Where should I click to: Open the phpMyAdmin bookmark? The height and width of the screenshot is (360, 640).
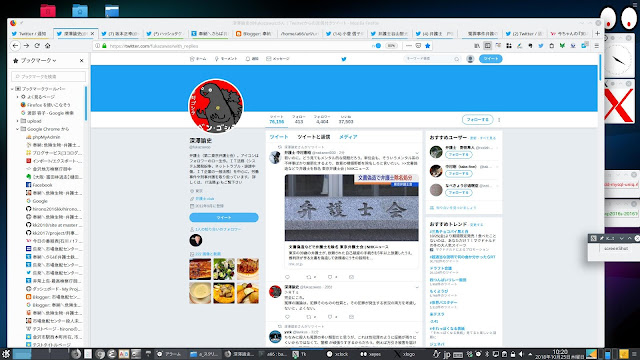coord(43,137)
